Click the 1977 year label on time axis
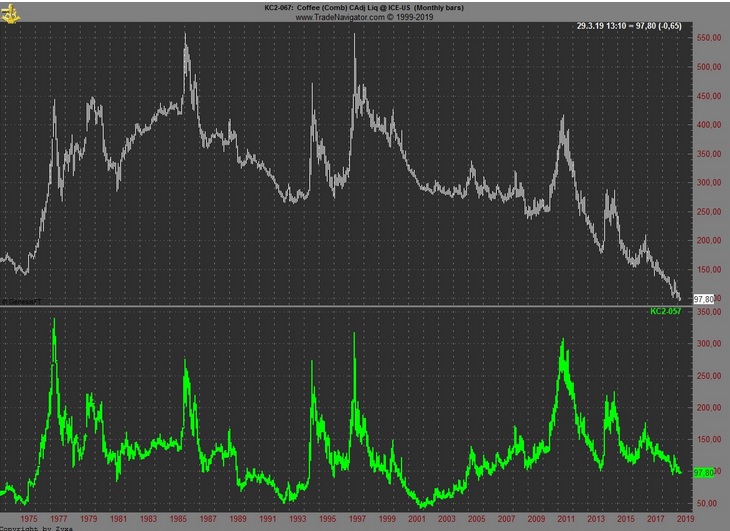This screenshot has width=730, height=531. coord(59,519)
